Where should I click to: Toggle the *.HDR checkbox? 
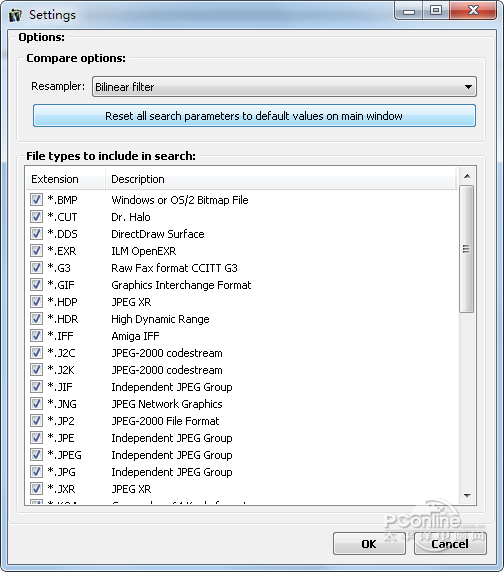pos(36,319)
